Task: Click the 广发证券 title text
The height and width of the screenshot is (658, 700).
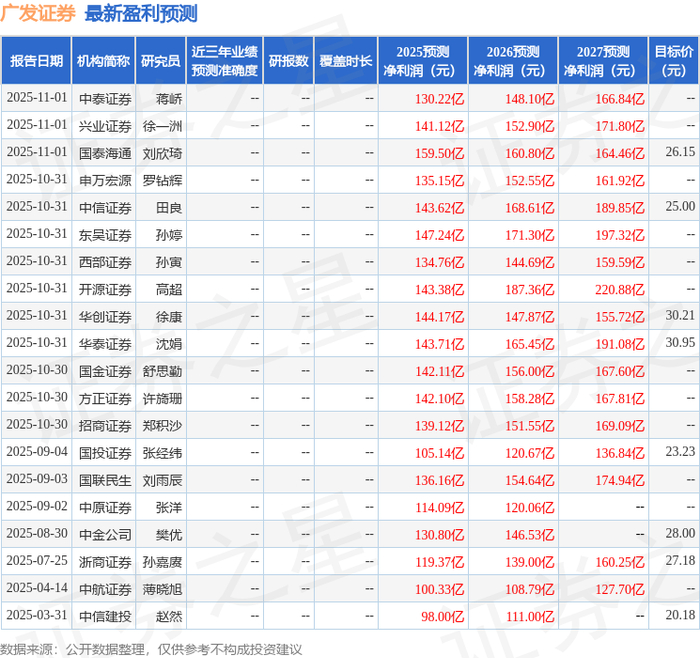Action: click(x=38, y=13)
